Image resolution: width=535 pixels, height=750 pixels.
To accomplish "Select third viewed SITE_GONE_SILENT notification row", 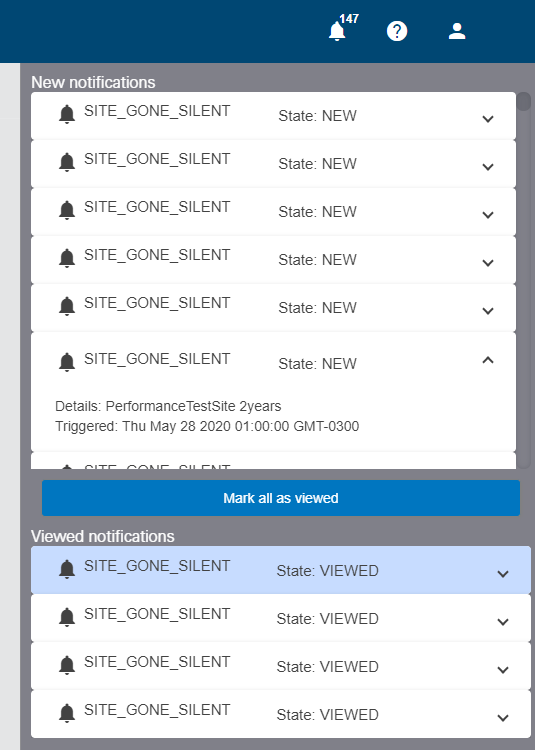I will point(281,666).
